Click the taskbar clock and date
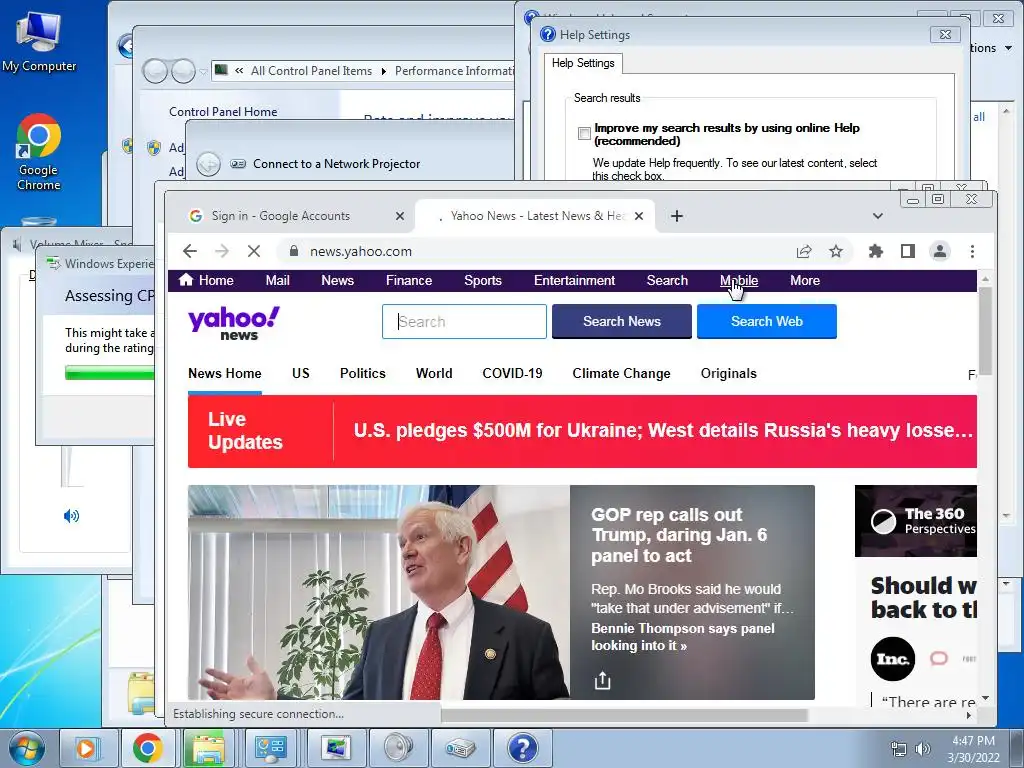 click(973, 749)
